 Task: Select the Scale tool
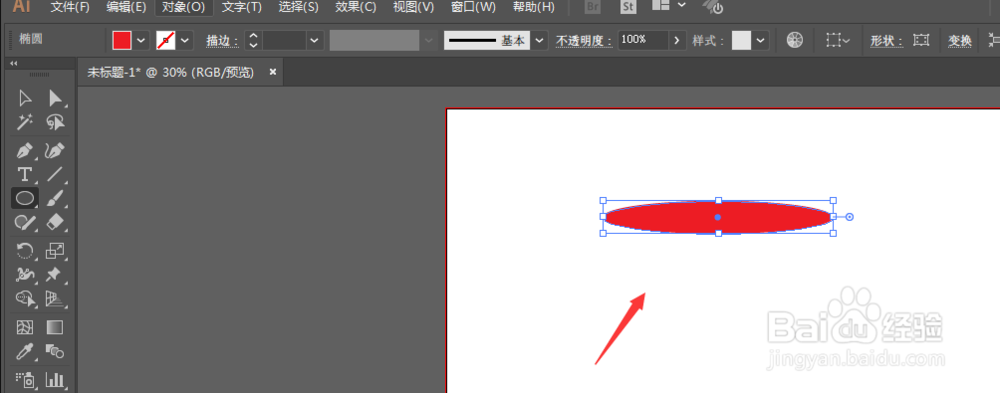55,251
